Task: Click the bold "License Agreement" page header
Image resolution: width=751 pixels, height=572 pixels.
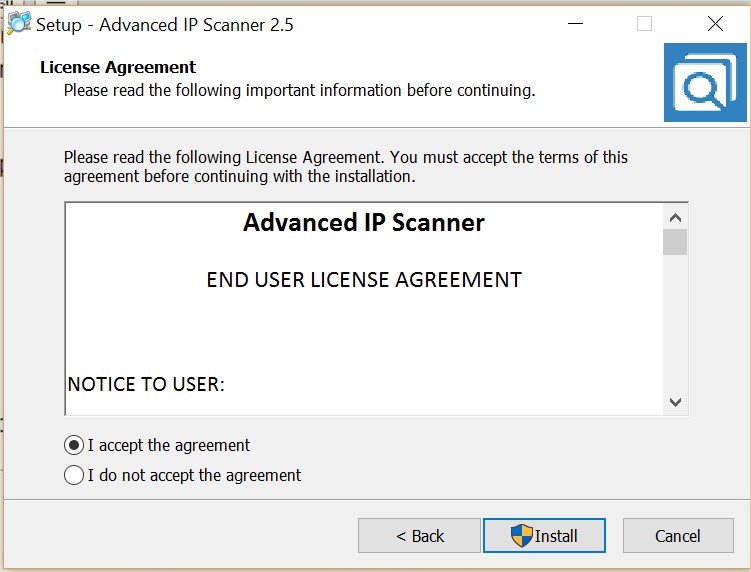Action: 118,68
